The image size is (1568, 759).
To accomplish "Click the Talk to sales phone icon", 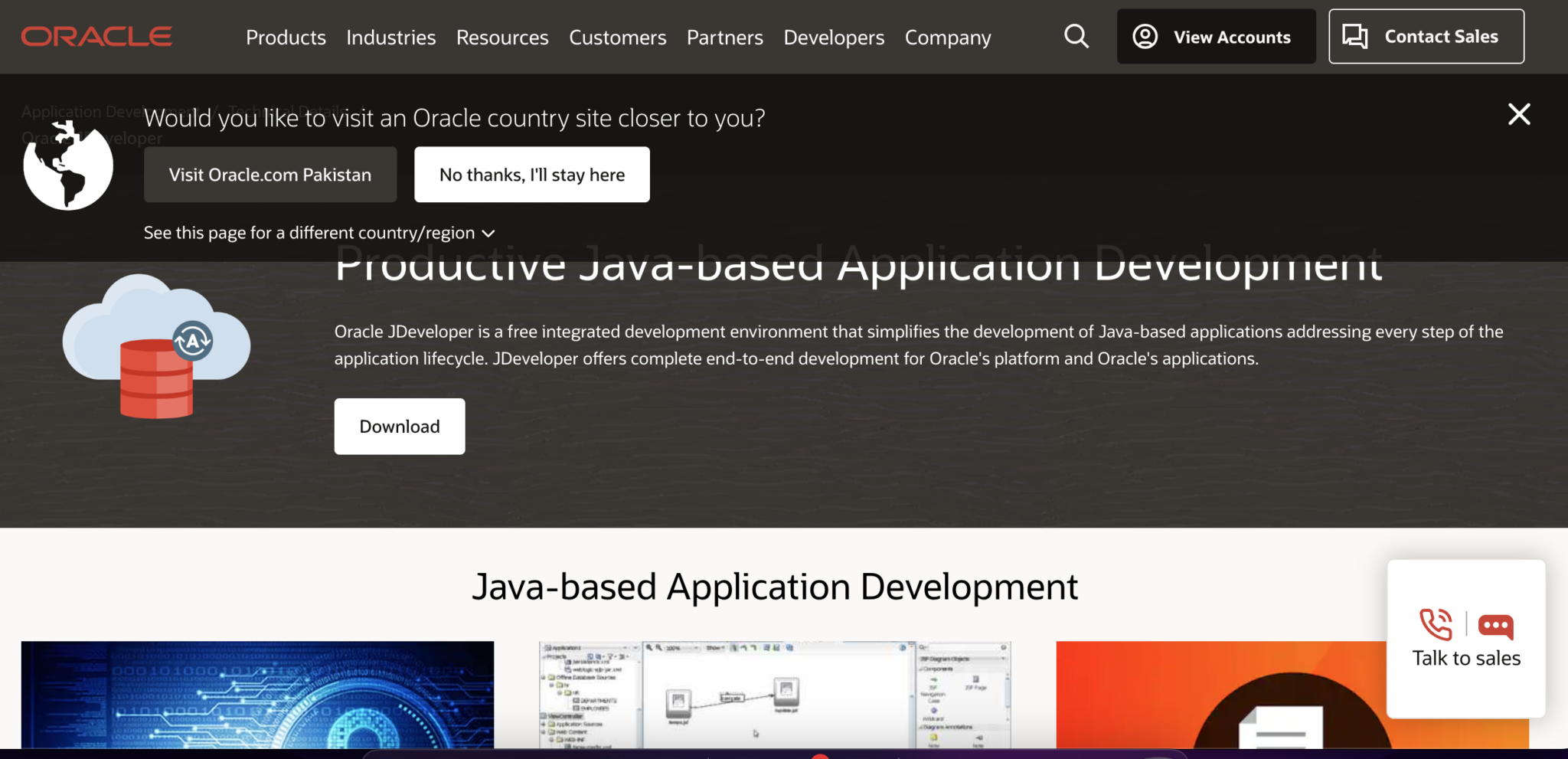I will click(x=1436, y=625).
